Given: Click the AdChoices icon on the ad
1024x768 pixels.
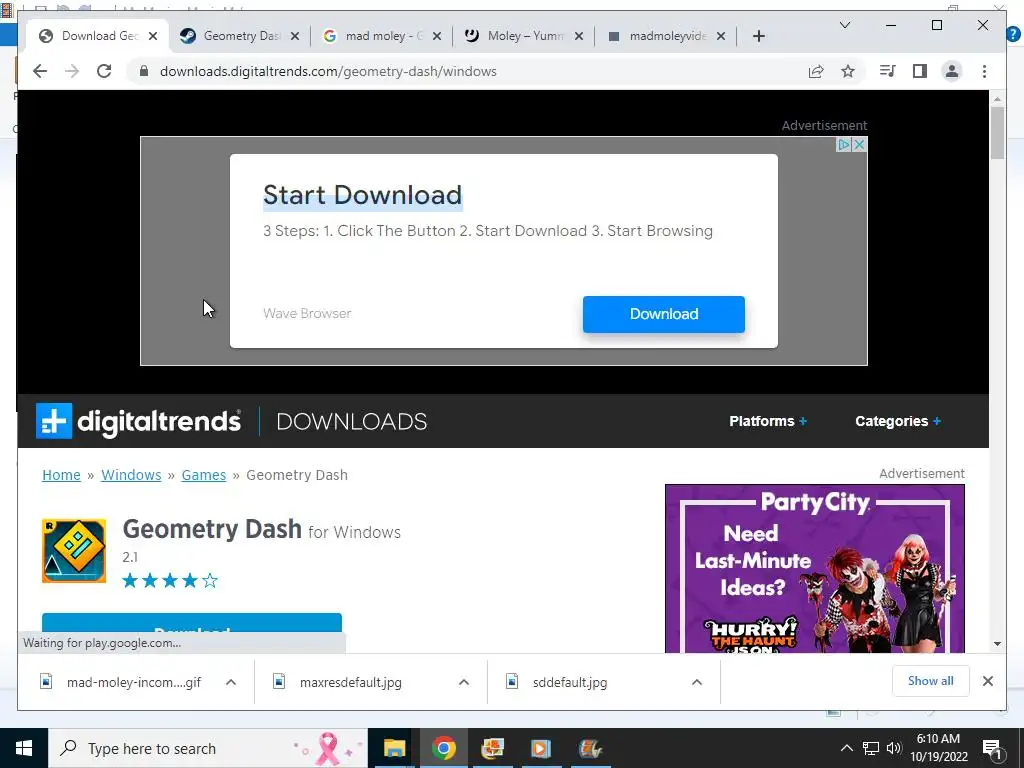Looking at the screenshot, I should pyautogui.click(x=844, y=144).
